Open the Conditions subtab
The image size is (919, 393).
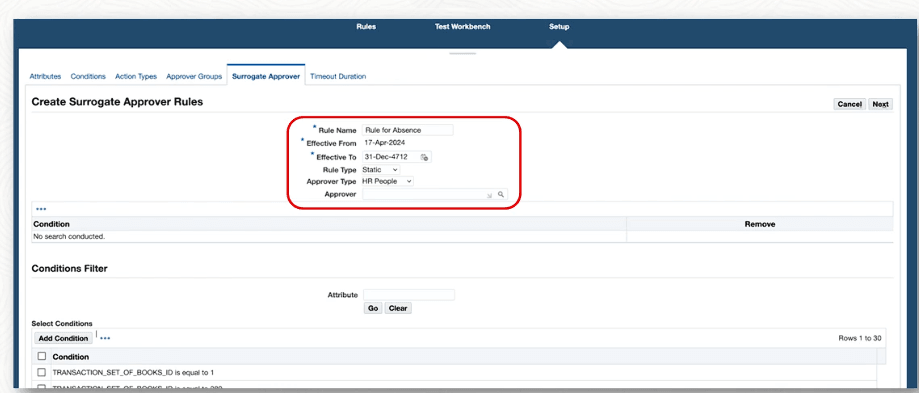88,76
